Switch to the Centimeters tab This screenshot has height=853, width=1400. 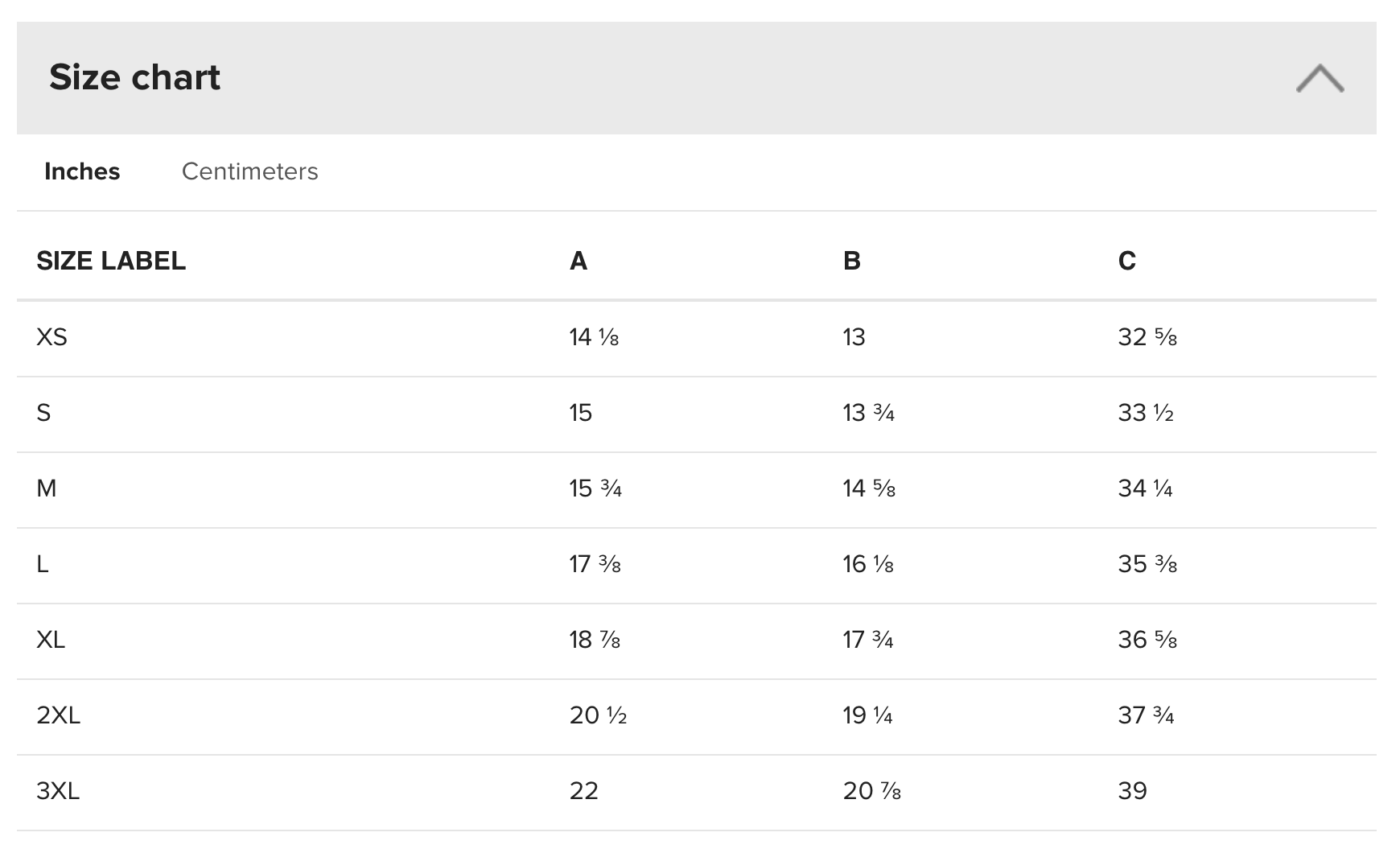tap(249, 171)
